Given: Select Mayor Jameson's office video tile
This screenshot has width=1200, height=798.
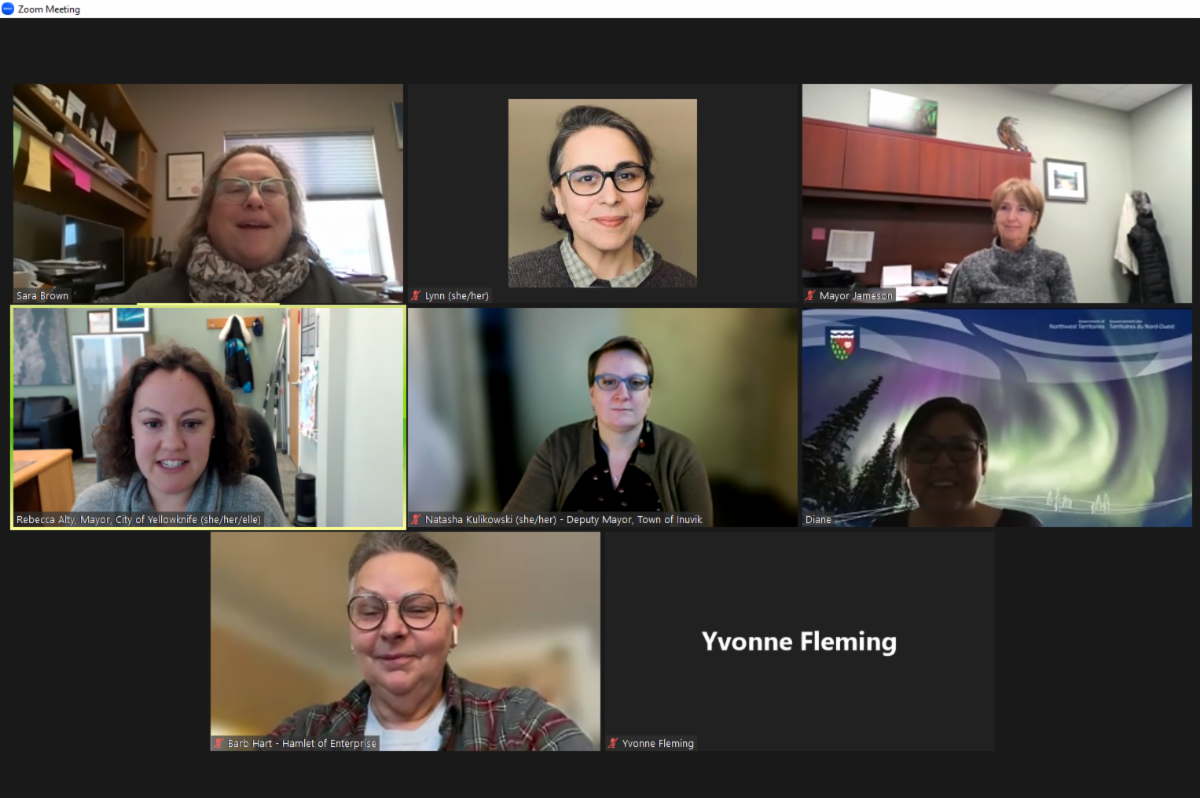Looking at the screenshot, I should 997,193.
